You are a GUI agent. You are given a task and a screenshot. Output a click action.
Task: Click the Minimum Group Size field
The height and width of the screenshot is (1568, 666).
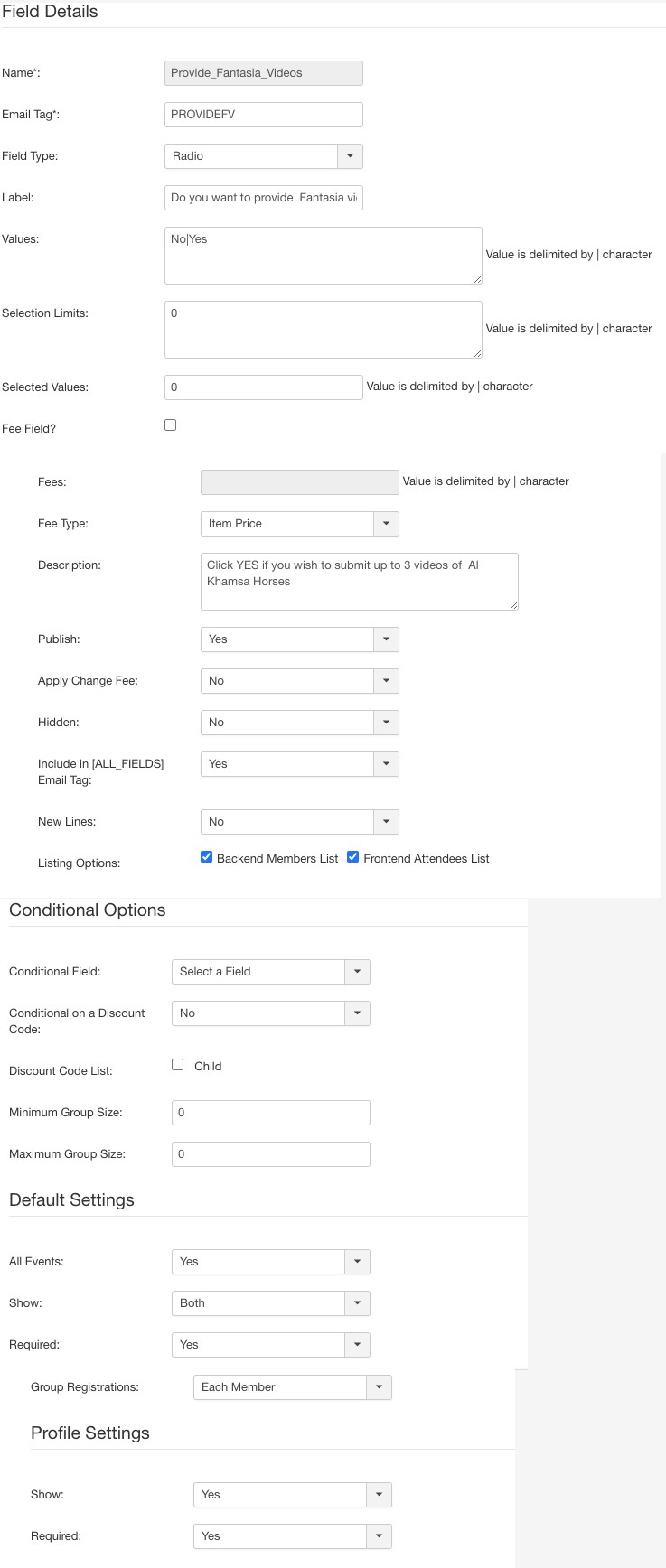coord(270,1113)
